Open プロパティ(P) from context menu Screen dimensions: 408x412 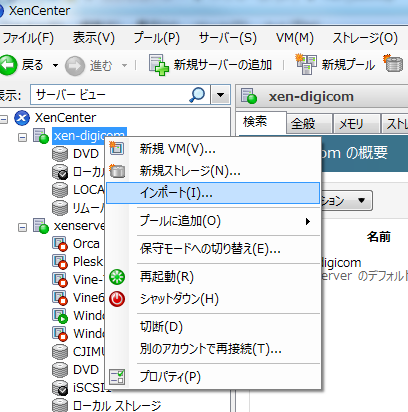(x=213, y=377)
